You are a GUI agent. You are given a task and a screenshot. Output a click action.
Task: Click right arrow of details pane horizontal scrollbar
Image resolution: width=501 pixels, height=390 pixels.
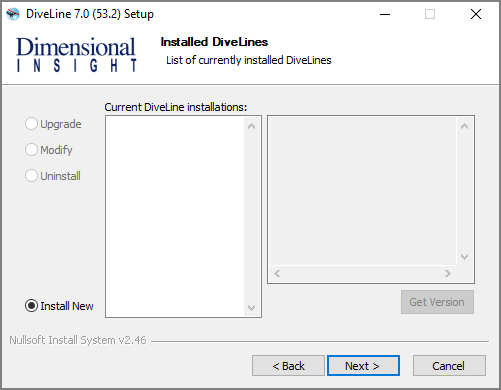(x=448, y=274)
